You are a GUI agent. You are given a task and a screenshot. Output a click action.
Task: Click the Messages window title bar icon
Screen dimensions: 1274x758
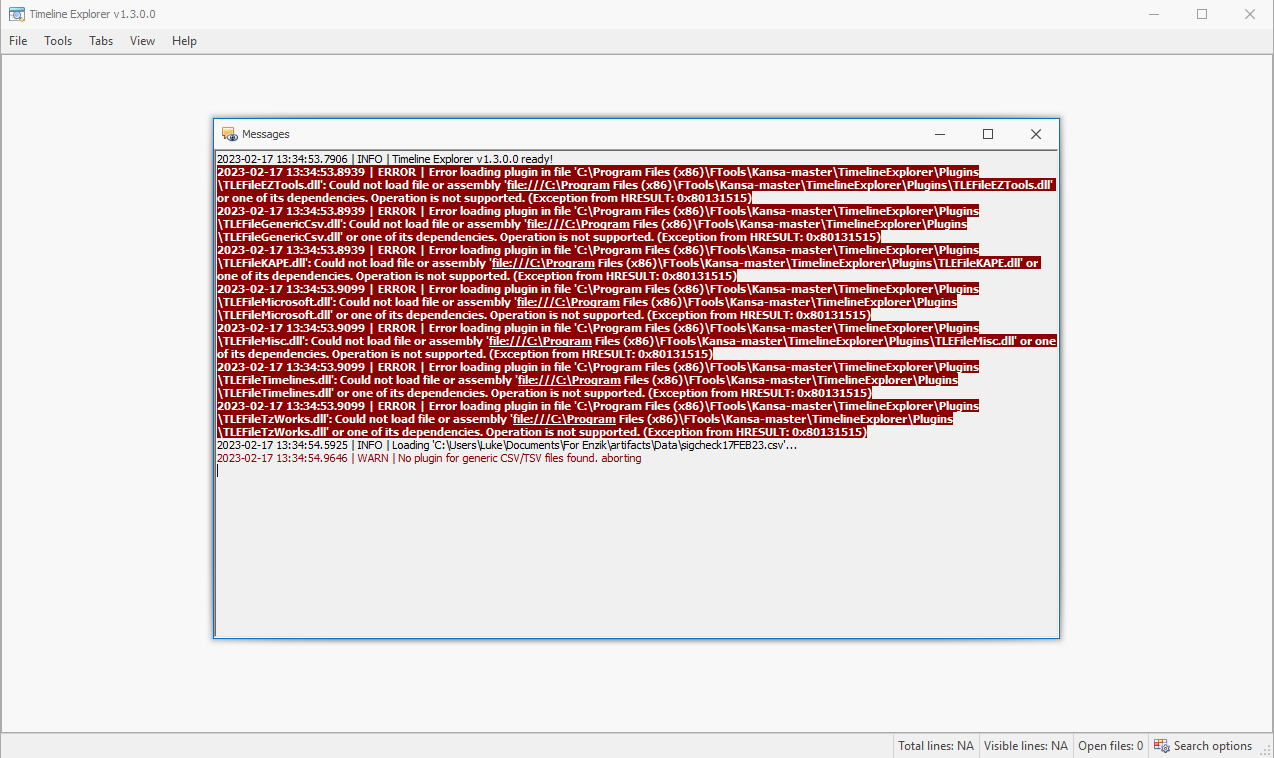[227, 134]
